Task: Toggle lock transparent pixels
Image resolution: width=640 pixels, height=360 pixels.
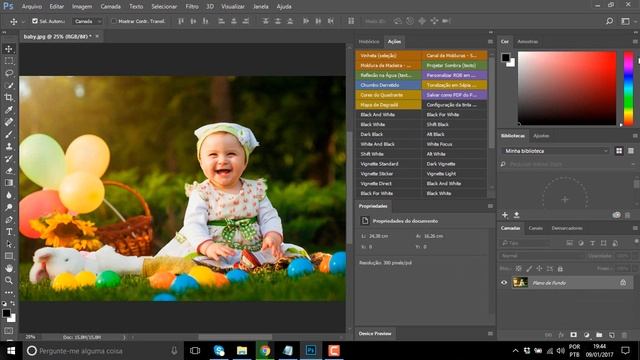Action: [518, 269]
